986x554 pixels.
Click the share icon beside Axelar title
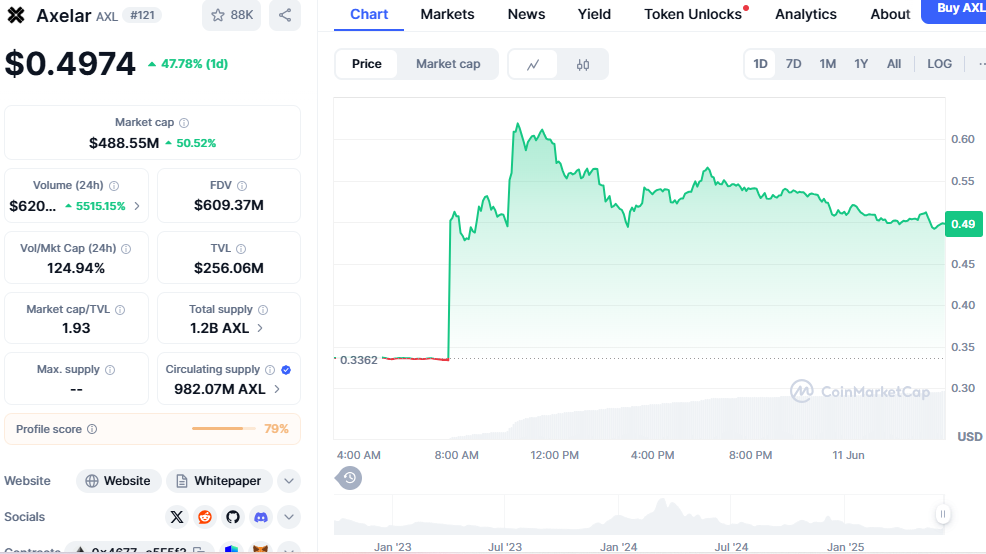(285, 15)
